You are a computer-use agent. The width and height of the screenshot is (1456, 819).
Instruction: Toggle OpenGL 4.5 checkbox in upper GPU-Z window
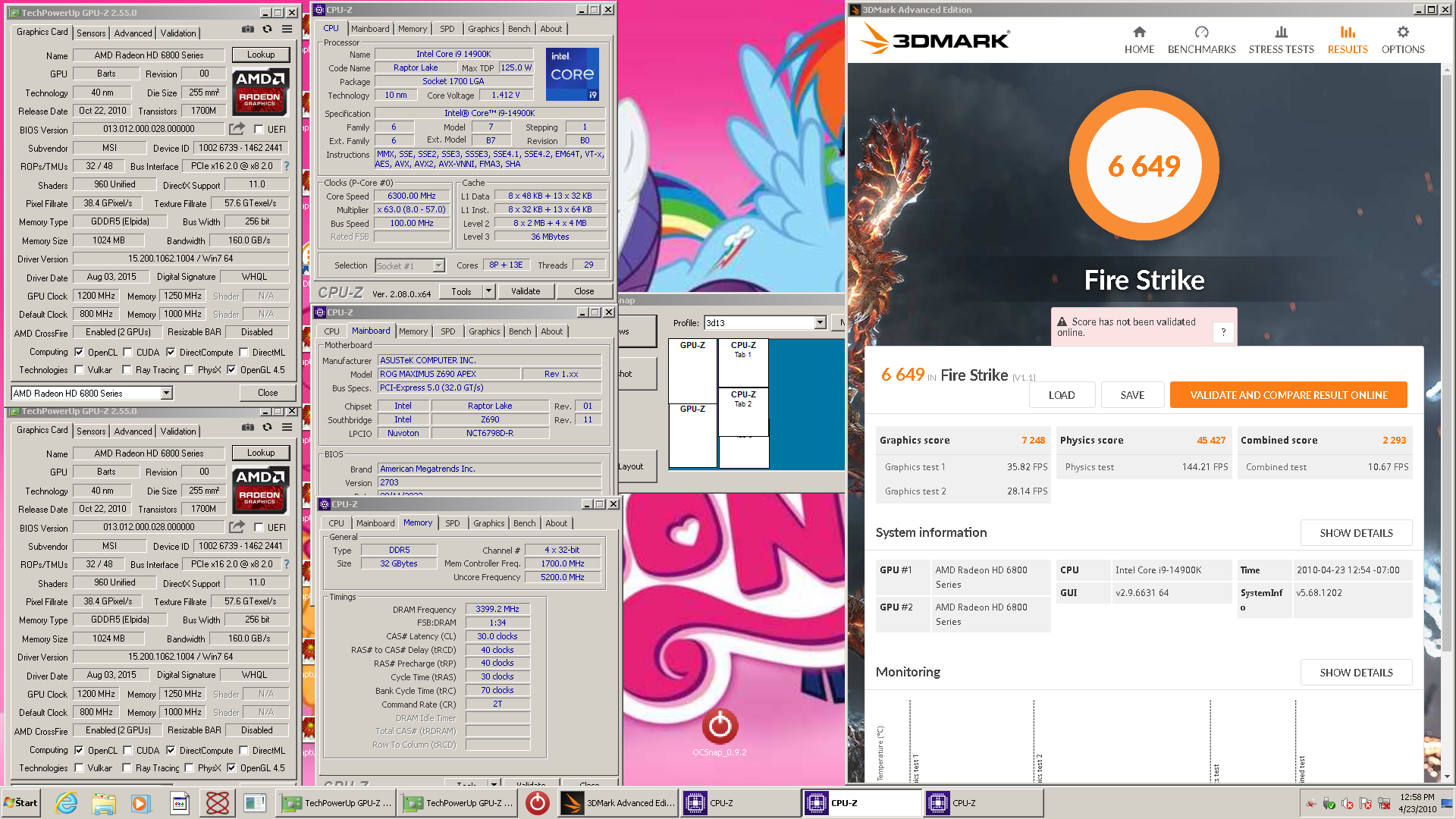pos(231,370)
